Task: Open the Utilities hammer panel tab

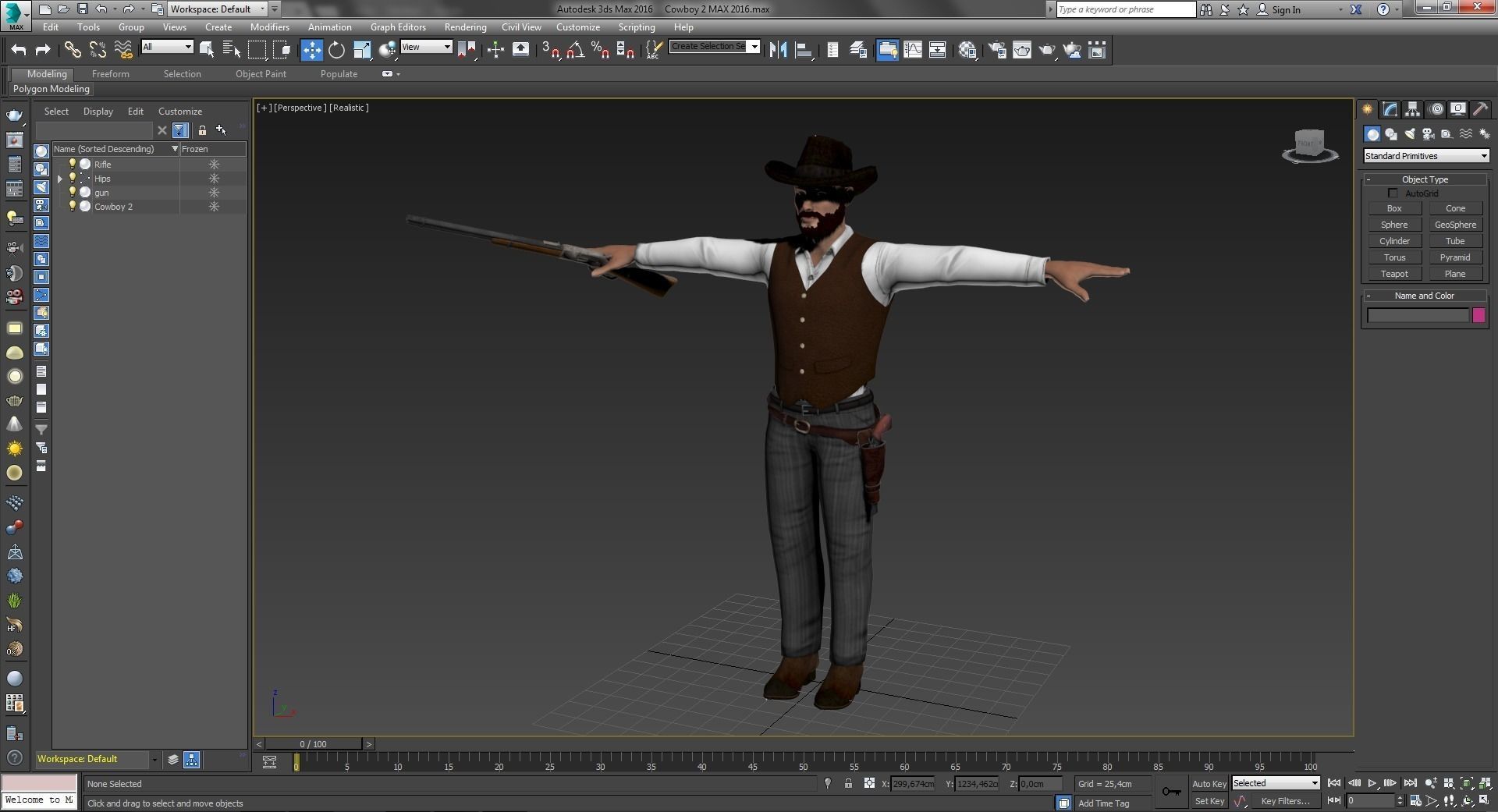Action: click(x=1480, y=109)
